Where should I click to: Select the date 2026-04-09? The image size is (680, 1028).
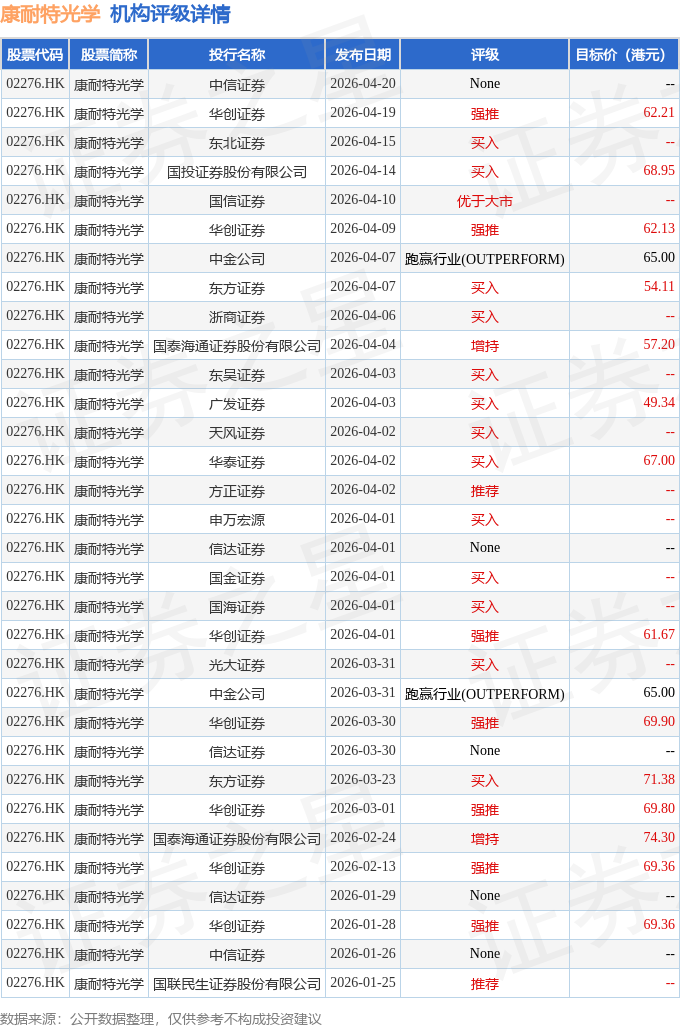tap(363, 229)
